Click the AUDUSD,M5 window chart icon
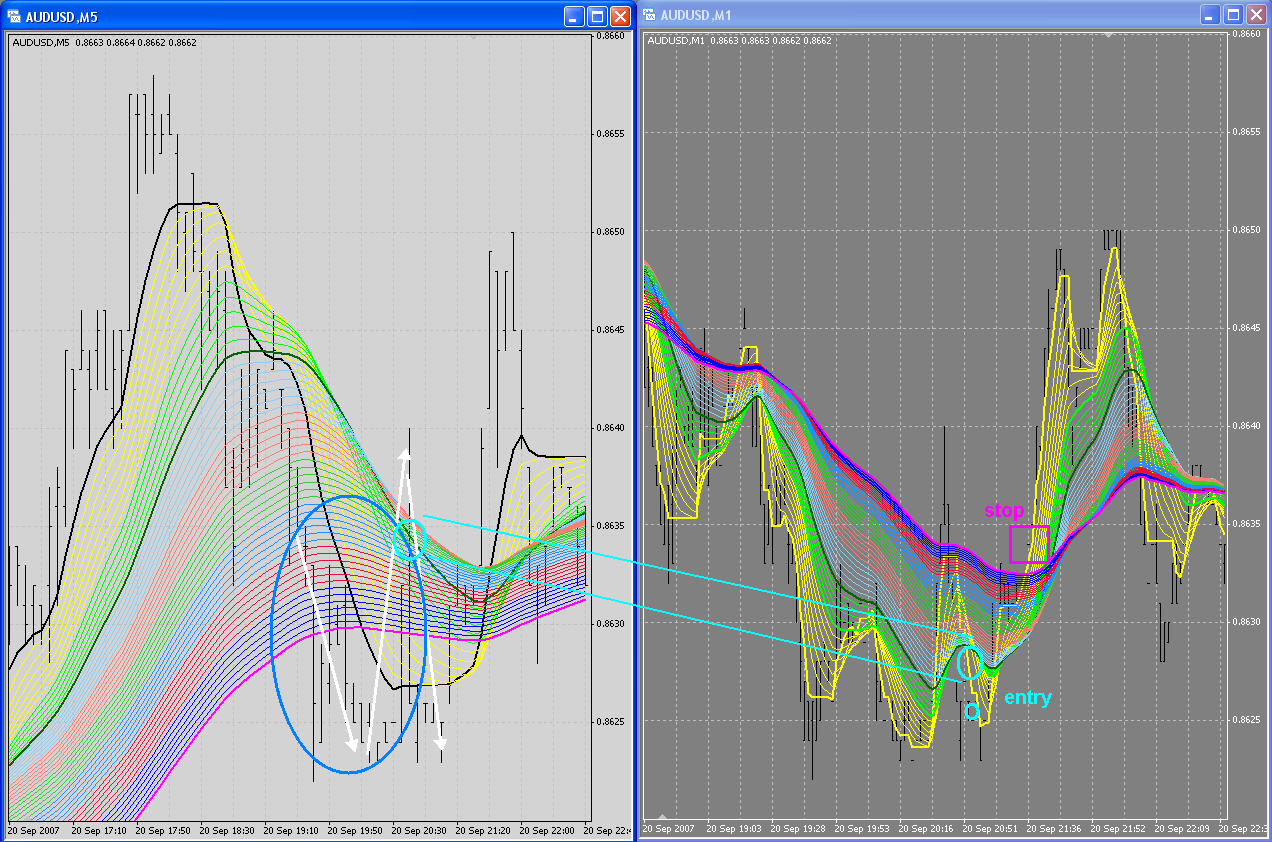This screenshot has height=842, width=1272. click(14, 16)
